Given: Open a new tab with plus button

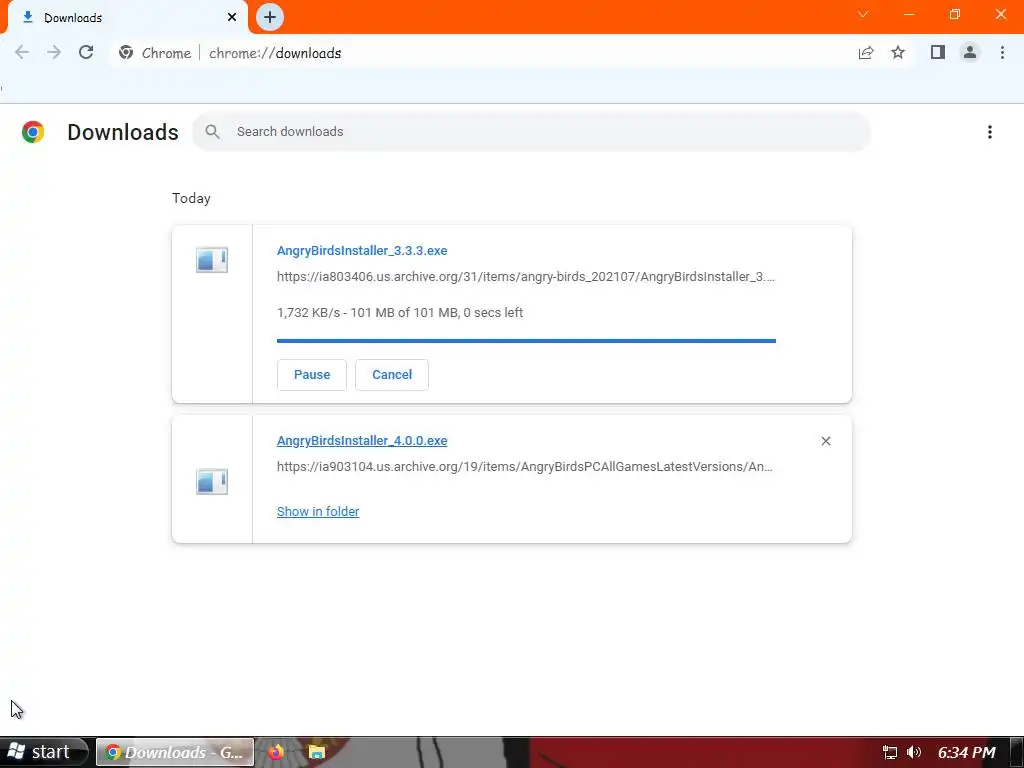Looking at the screenshot, I should coord(270,18).
